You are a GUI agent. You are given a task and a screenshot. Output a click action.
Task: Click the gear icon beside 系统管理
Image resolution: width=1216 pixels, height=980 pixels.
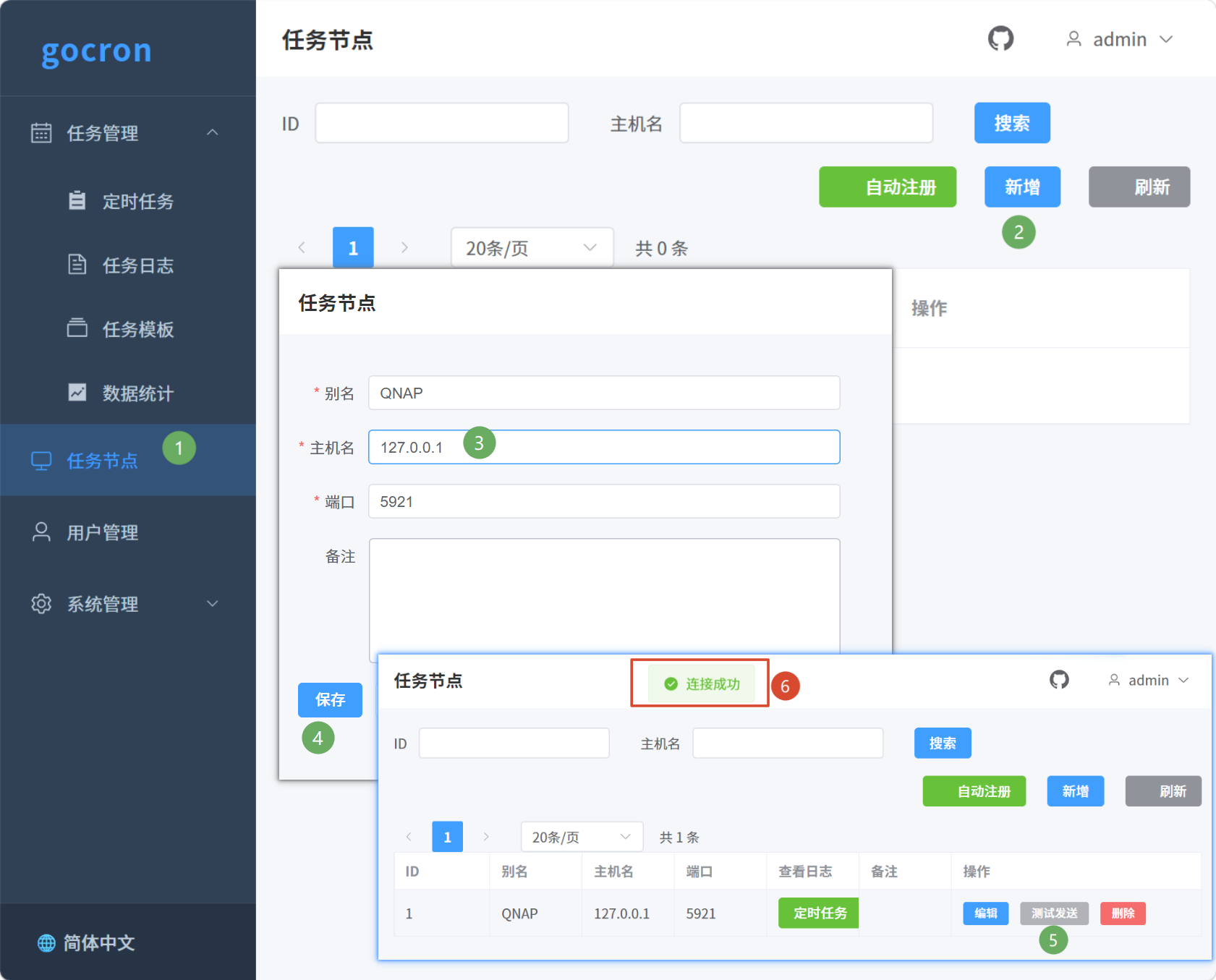pyautogui.click(x=41, y=603)
